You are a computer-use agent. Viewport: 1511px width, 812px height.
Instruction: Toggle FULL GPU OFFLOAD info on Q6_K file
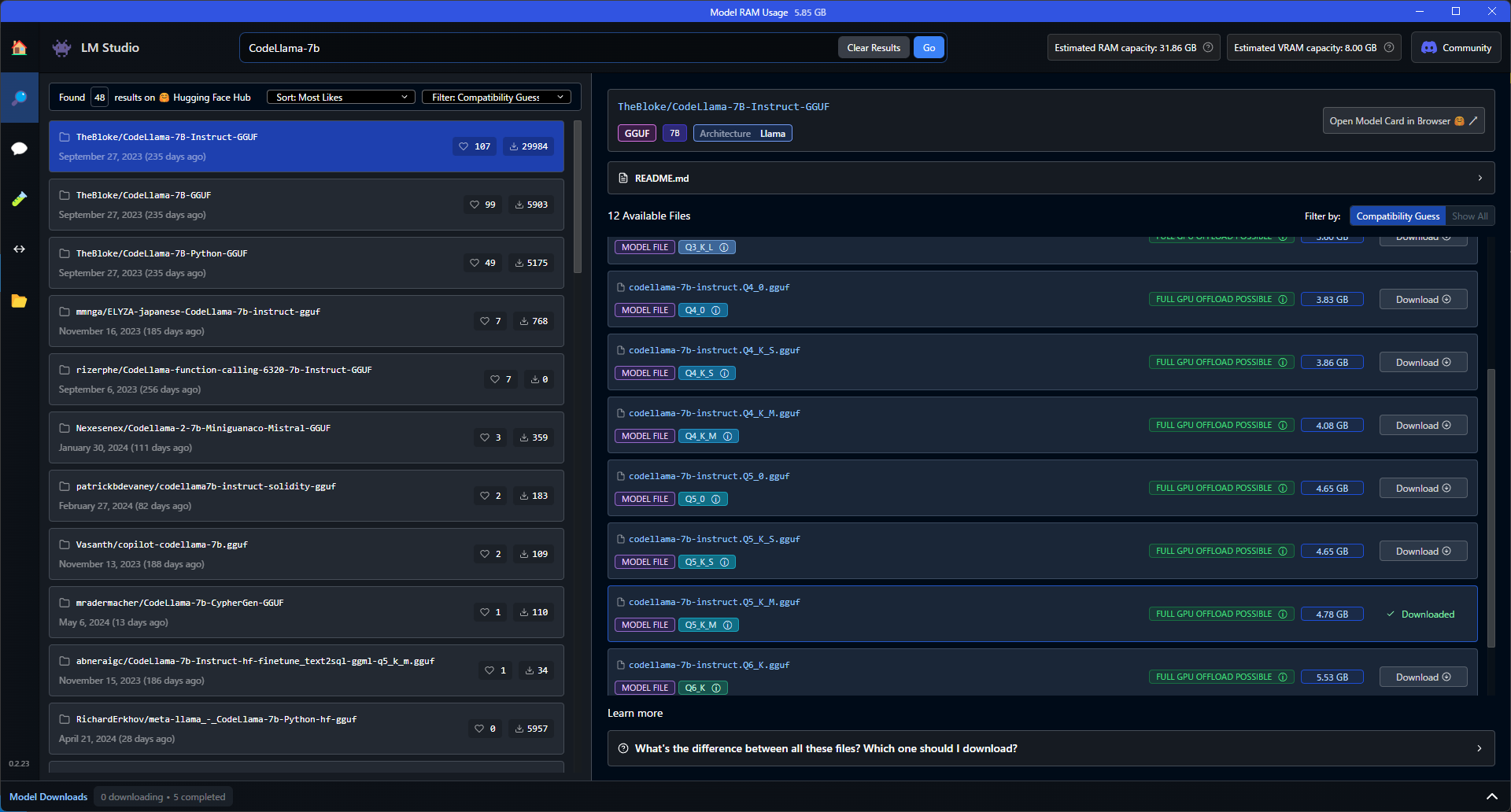(x=1283, y=677)
